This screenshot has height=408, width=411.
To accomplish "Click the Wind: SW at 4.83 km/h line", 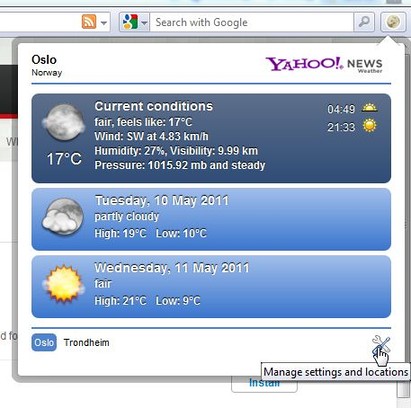I will coord(151,136).
